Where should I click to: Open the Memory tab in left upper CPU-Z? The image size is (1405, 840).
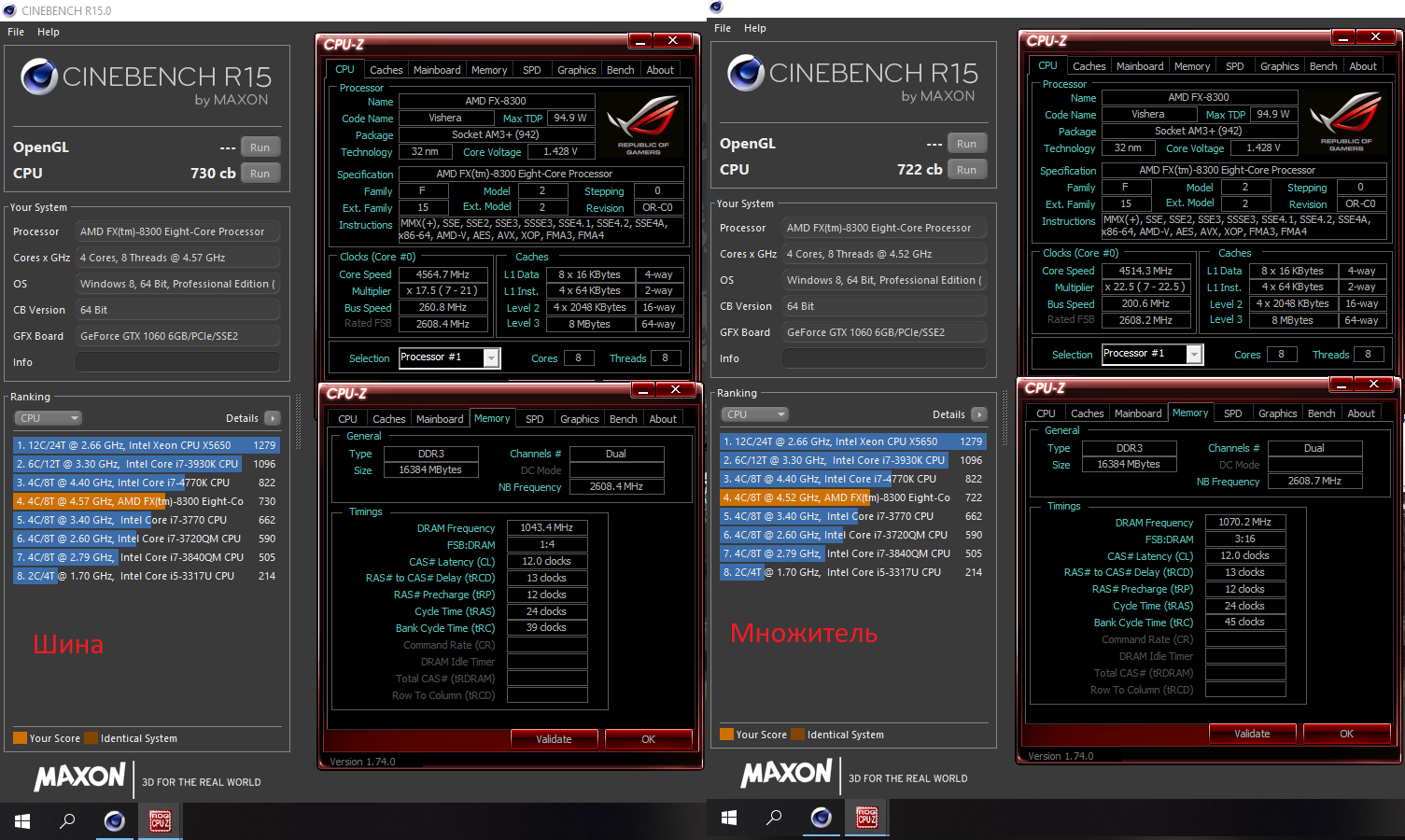[x=489, y=70]
